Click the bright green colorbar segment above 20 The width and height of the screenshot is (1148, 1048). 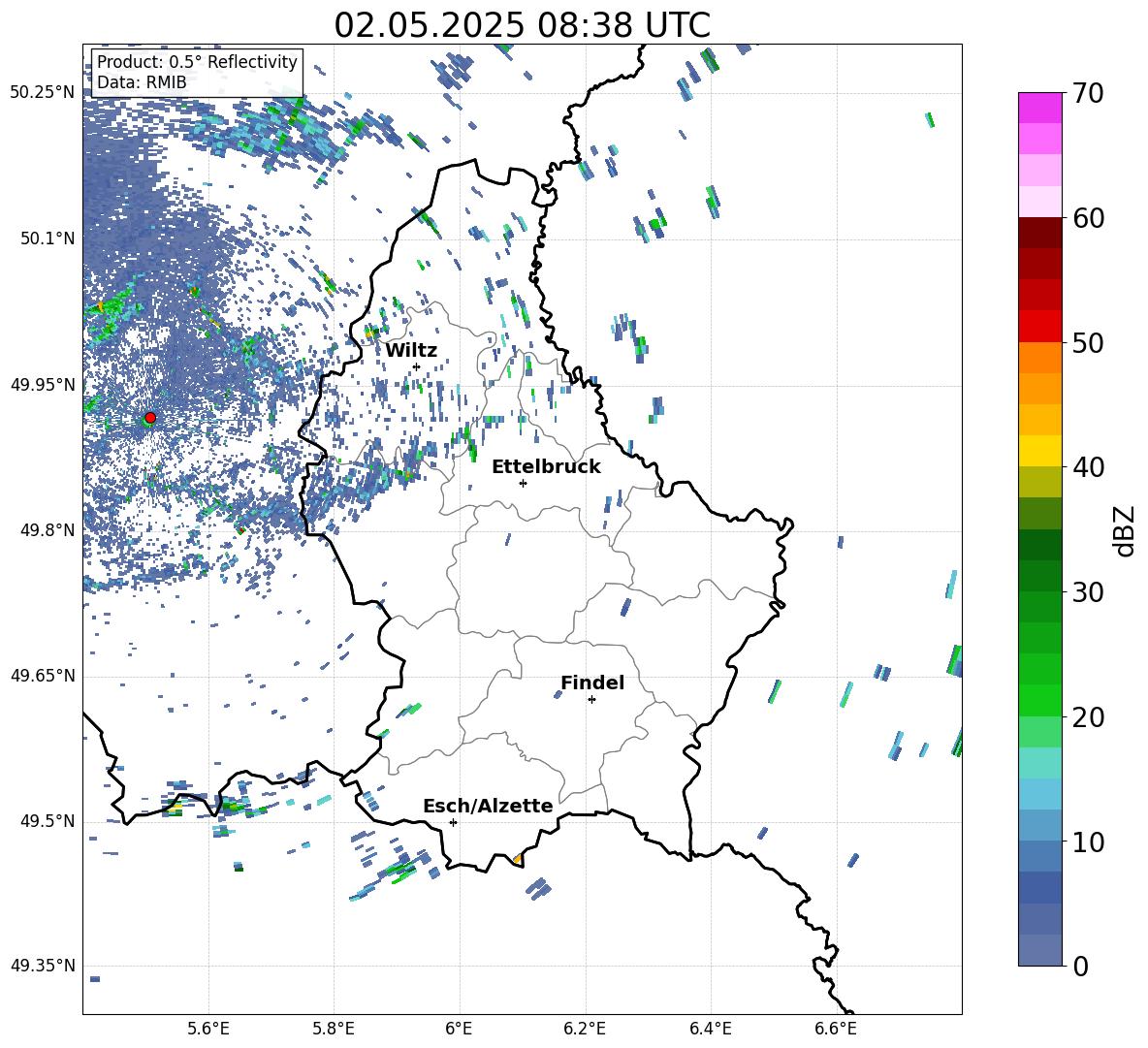click(1040, 700)
